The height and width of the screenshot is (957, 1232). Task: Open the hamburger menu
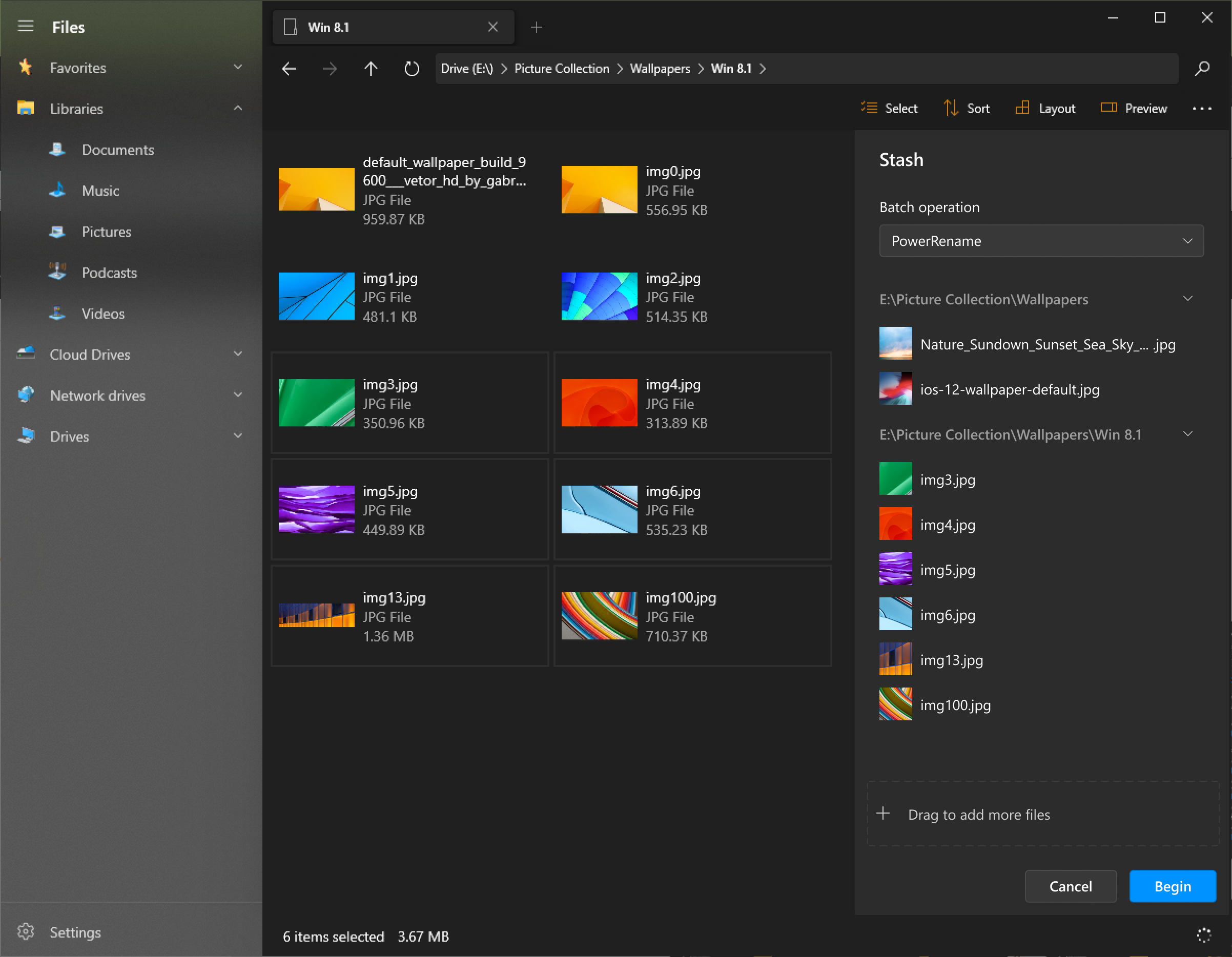point(26,27)
